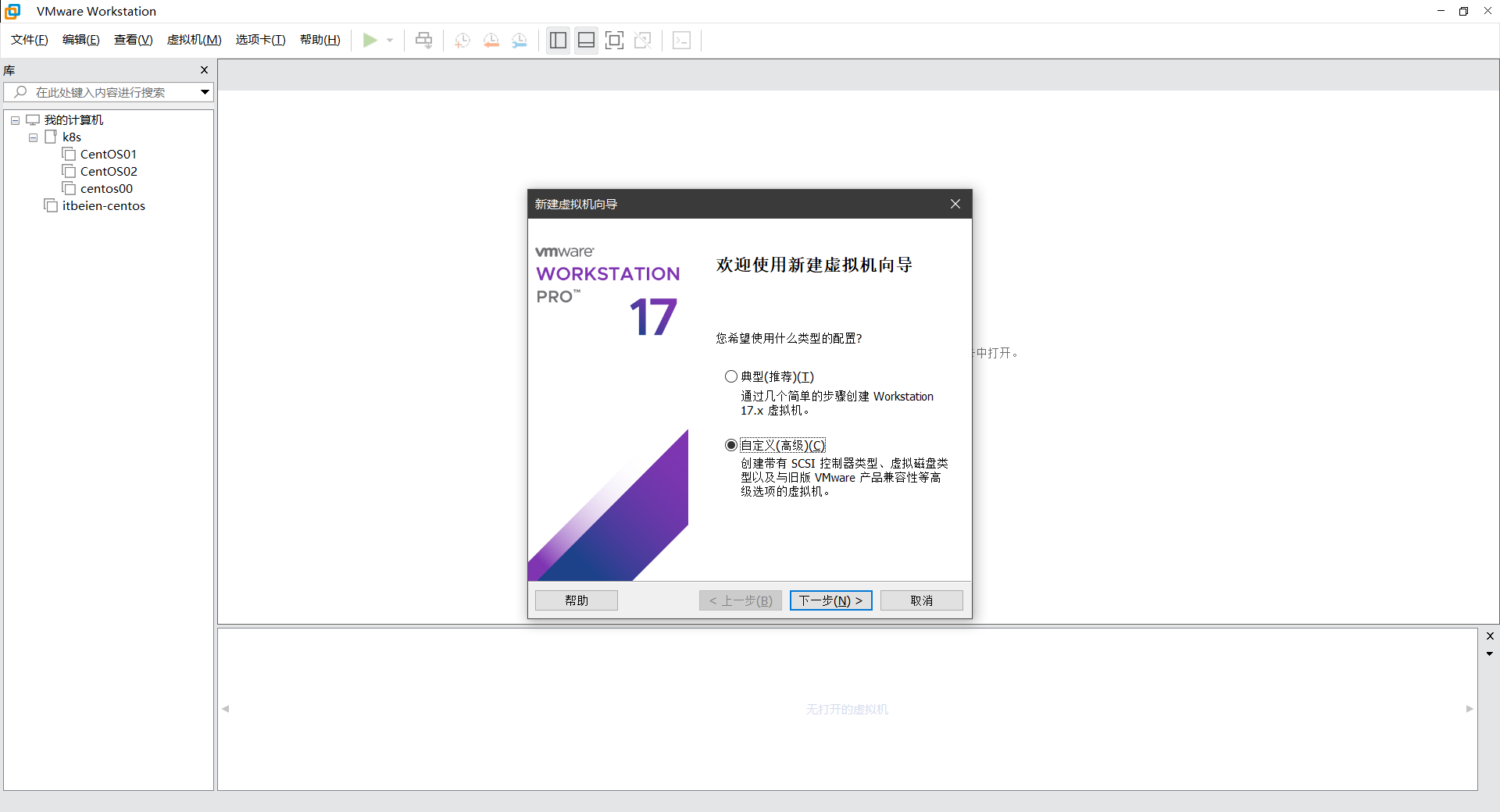Open the 查看(V) menu
The height and width of the screenshot is (812, 1500).
coord(134,40)
